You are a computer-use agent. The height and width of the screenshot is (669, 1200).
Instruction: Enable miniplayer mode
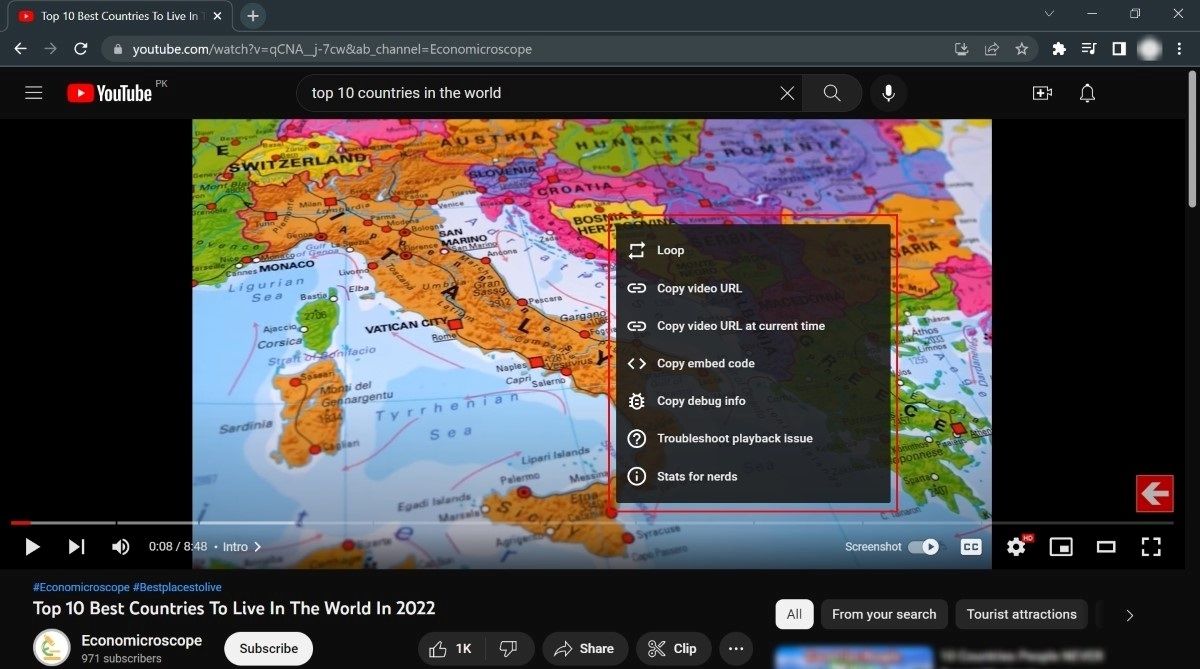(1060, 546)
